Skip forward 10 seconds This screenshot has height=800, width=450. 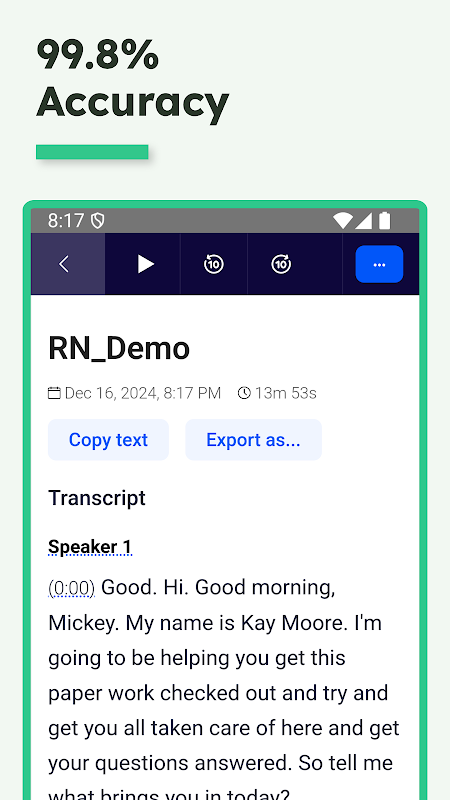pos(281,264)
